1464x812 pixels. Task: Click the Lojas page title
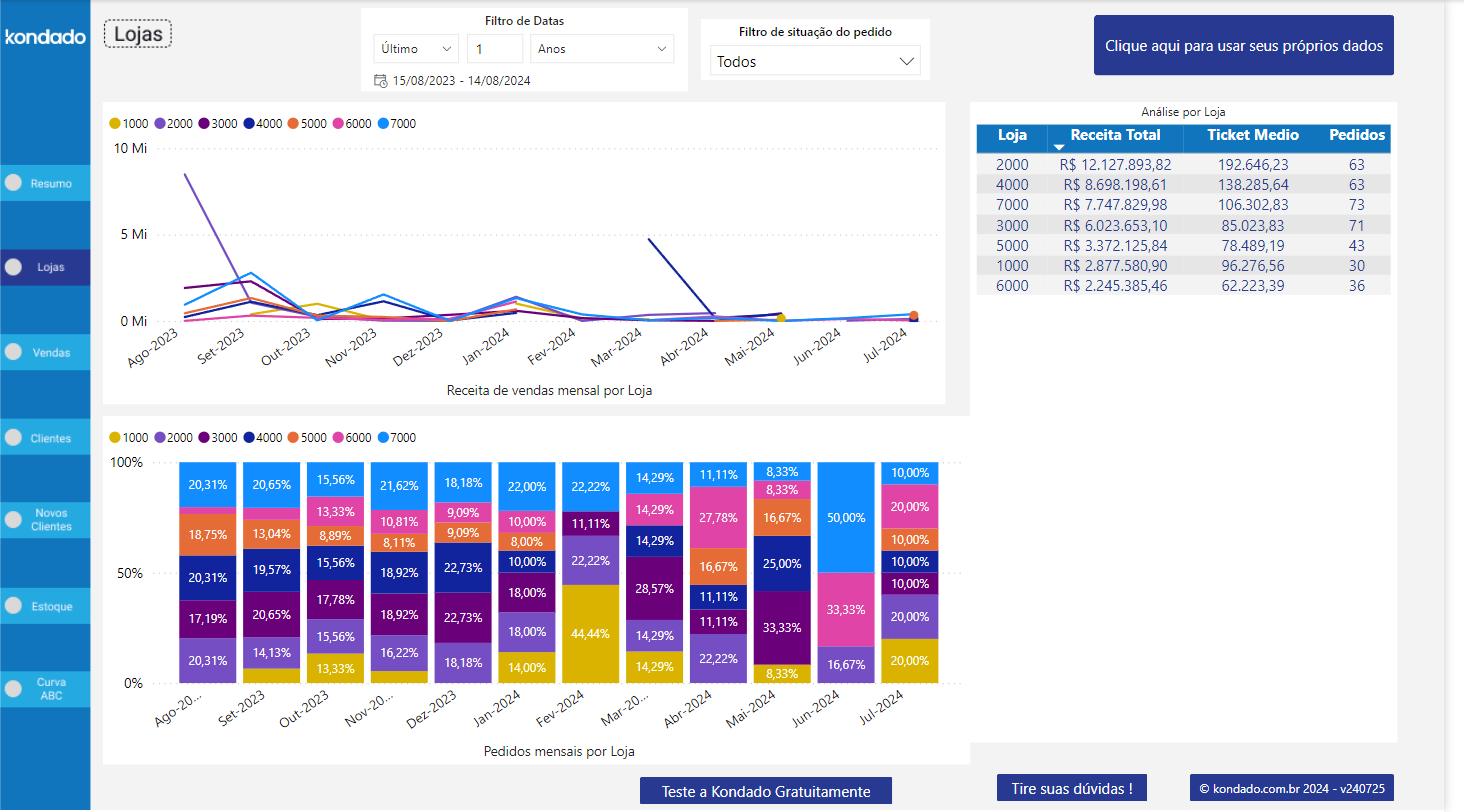pyautogui.click(x=137, y=33)
